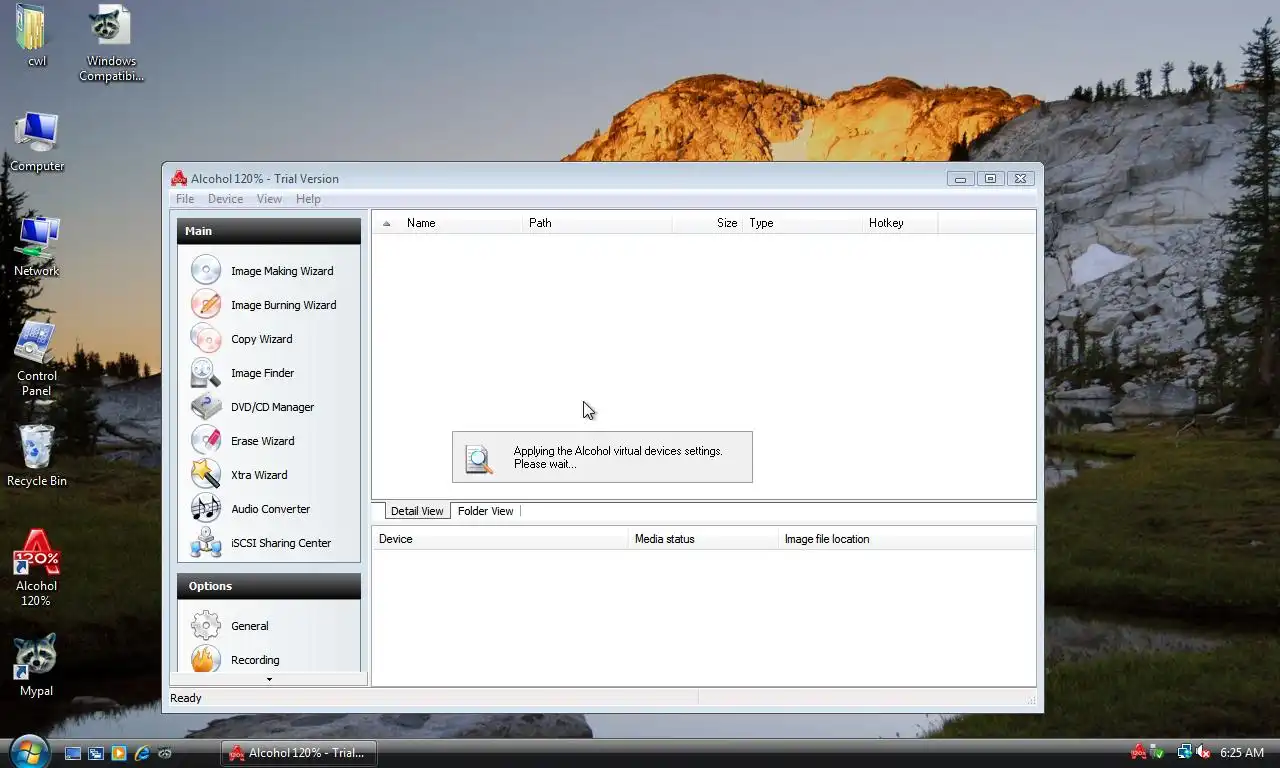Collapse the Main panel header

(269, 231)
